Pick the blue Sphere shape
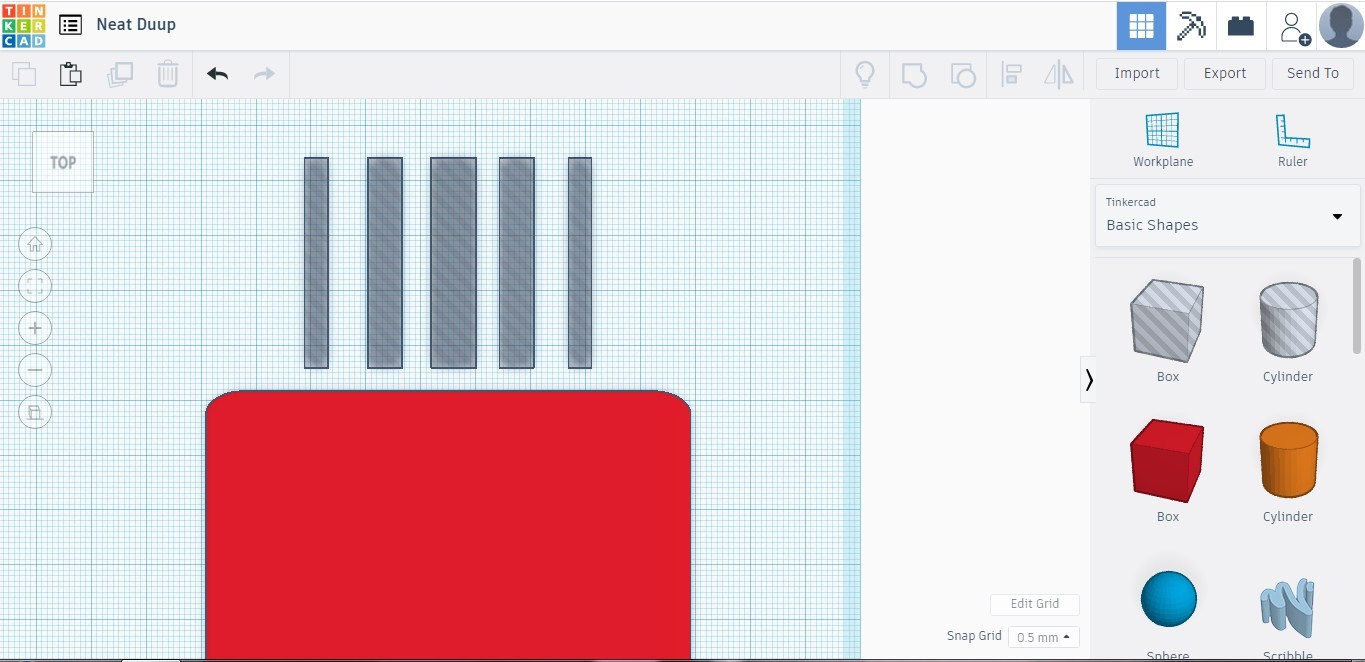The width and height of the screenshot is (1365, 662). tap(1168, 599)
